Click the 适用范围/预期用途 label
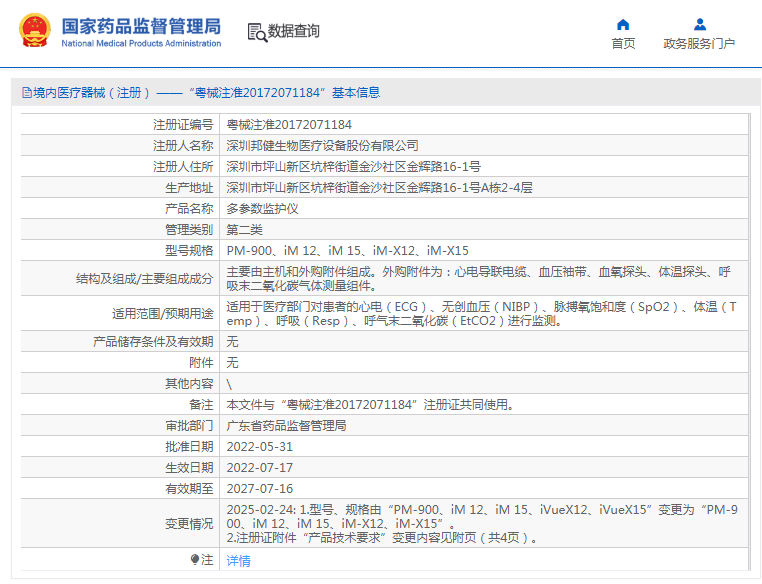Screen dimensions: 762x584 pyautogui.click(x=163, y=313)
